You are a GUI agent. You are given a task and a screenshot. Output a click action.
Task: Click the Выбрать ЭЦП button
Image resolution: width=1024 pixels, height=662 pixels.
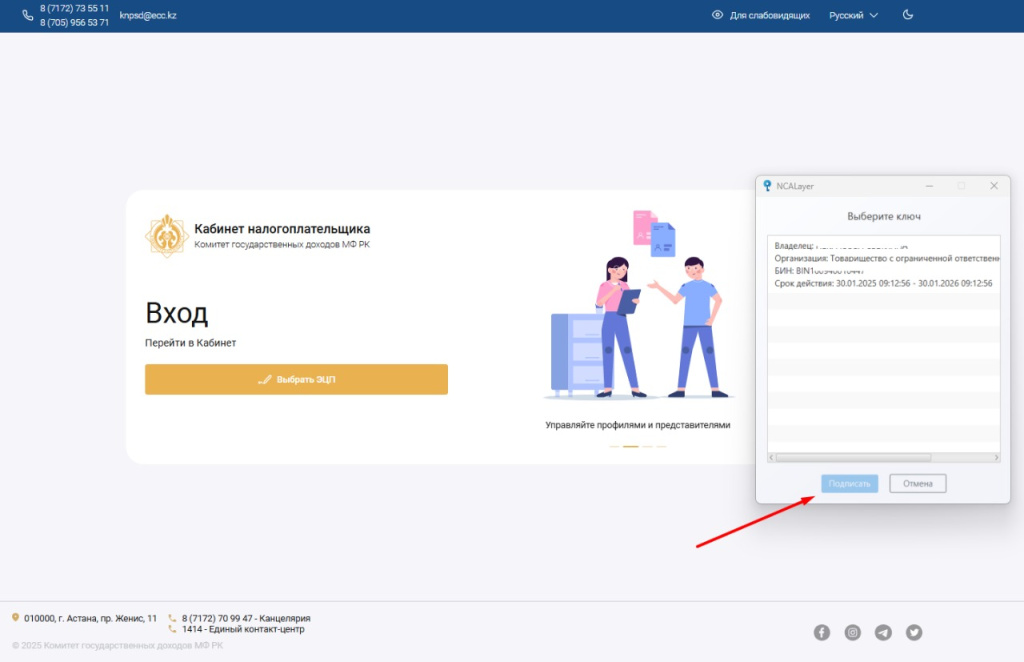(296, 379)
